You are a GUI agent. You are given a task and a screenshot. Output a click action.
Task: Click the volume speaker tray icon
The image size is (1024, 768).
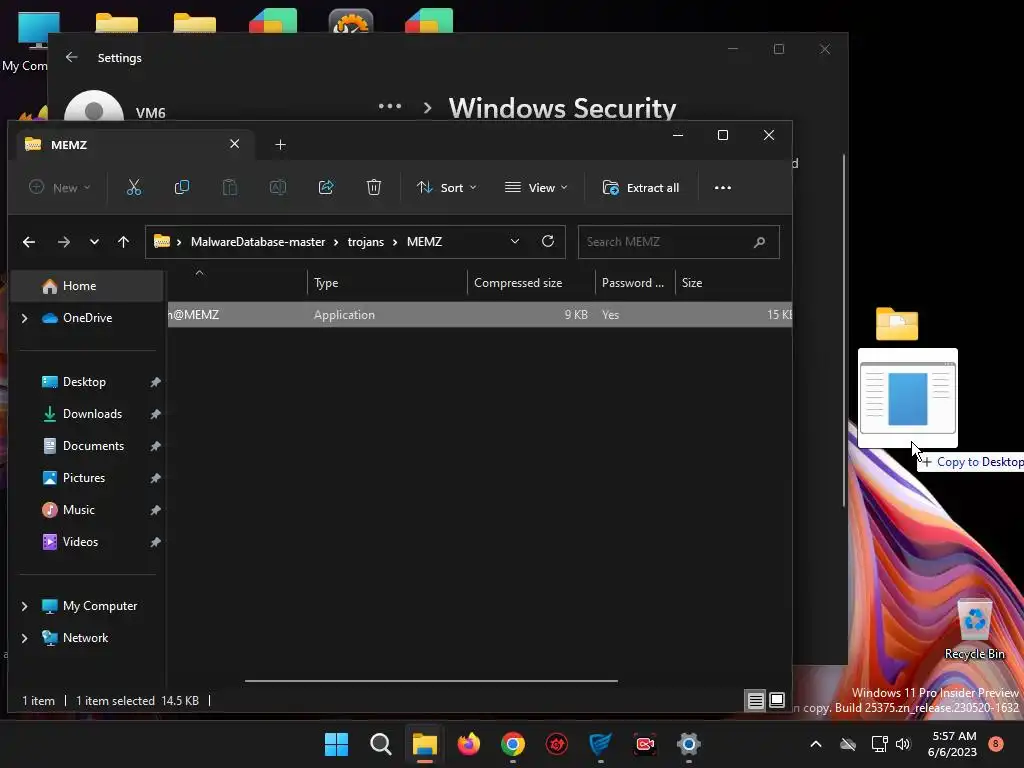pyautogui.click(x=903, y=744)
